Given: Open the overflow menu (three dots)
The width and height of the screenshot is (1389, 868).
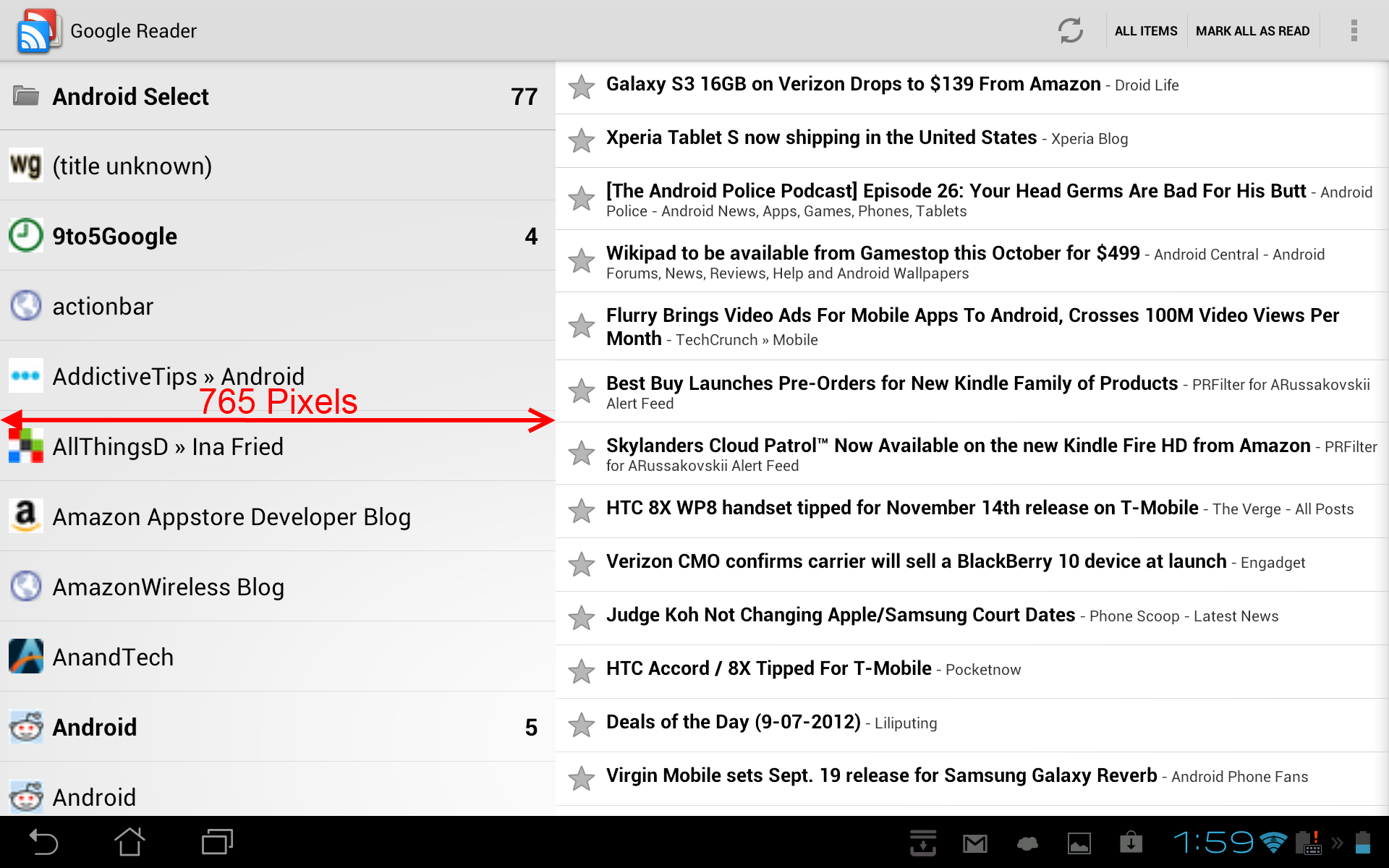Looking at the screenshot, I should click(x=1354, y=30).
